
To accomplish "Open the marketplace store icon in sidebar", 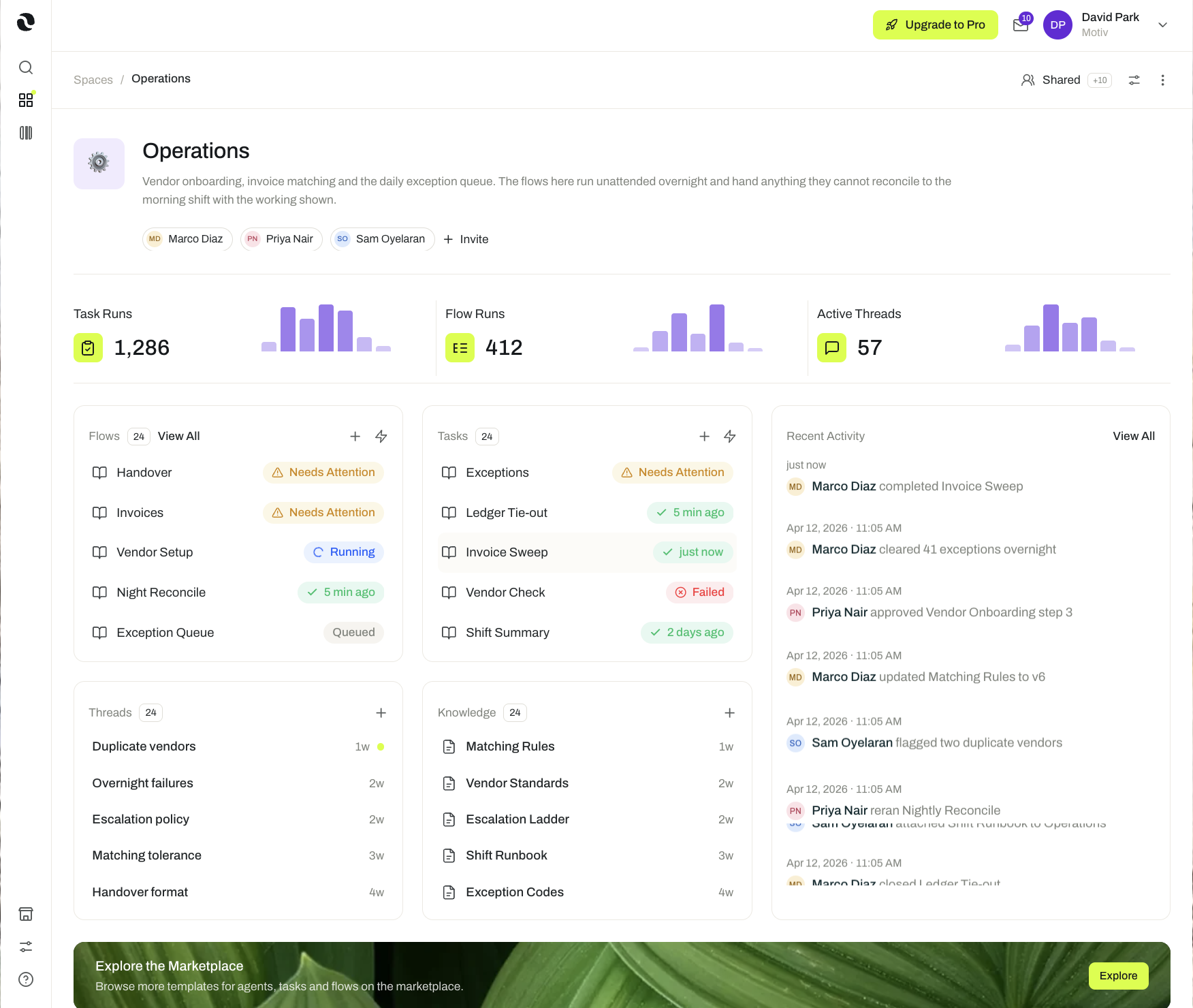I will (x=26, y=914).
